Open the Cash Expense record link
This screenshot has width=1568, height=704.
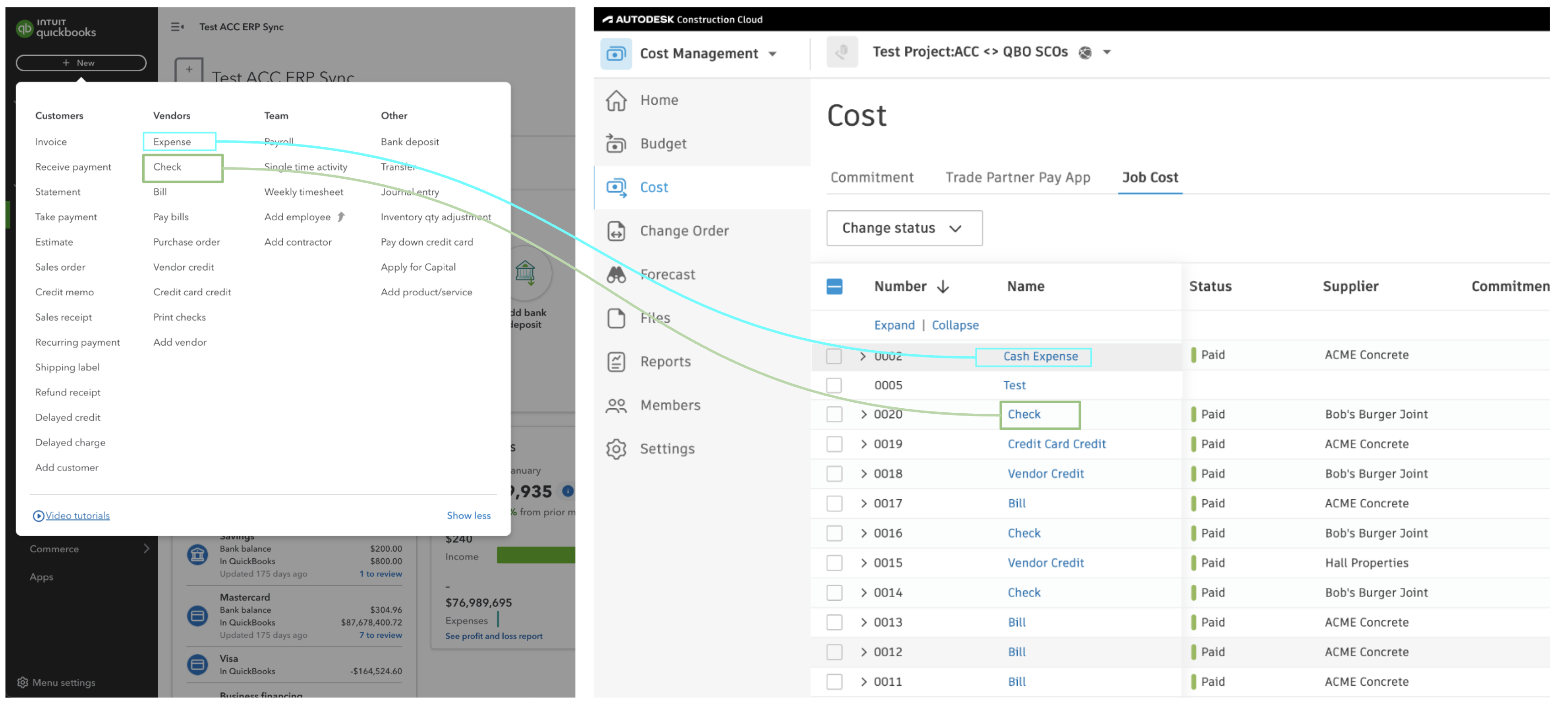1040,357
